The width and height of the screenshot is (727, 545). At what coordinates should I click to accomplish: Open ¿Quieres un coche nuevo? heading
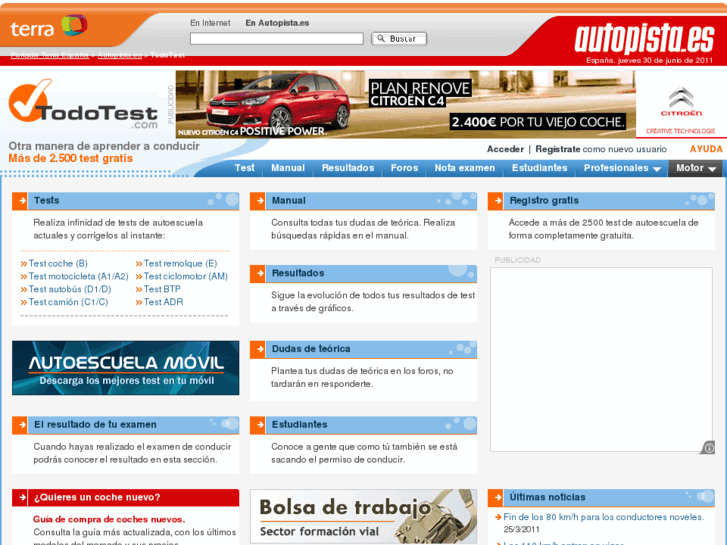point(97,497)
